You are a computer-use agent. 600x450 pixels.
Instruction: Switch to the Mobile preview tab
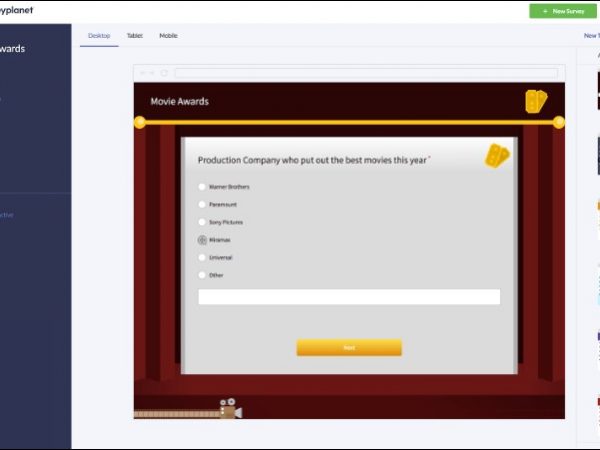tap(168, 36)
